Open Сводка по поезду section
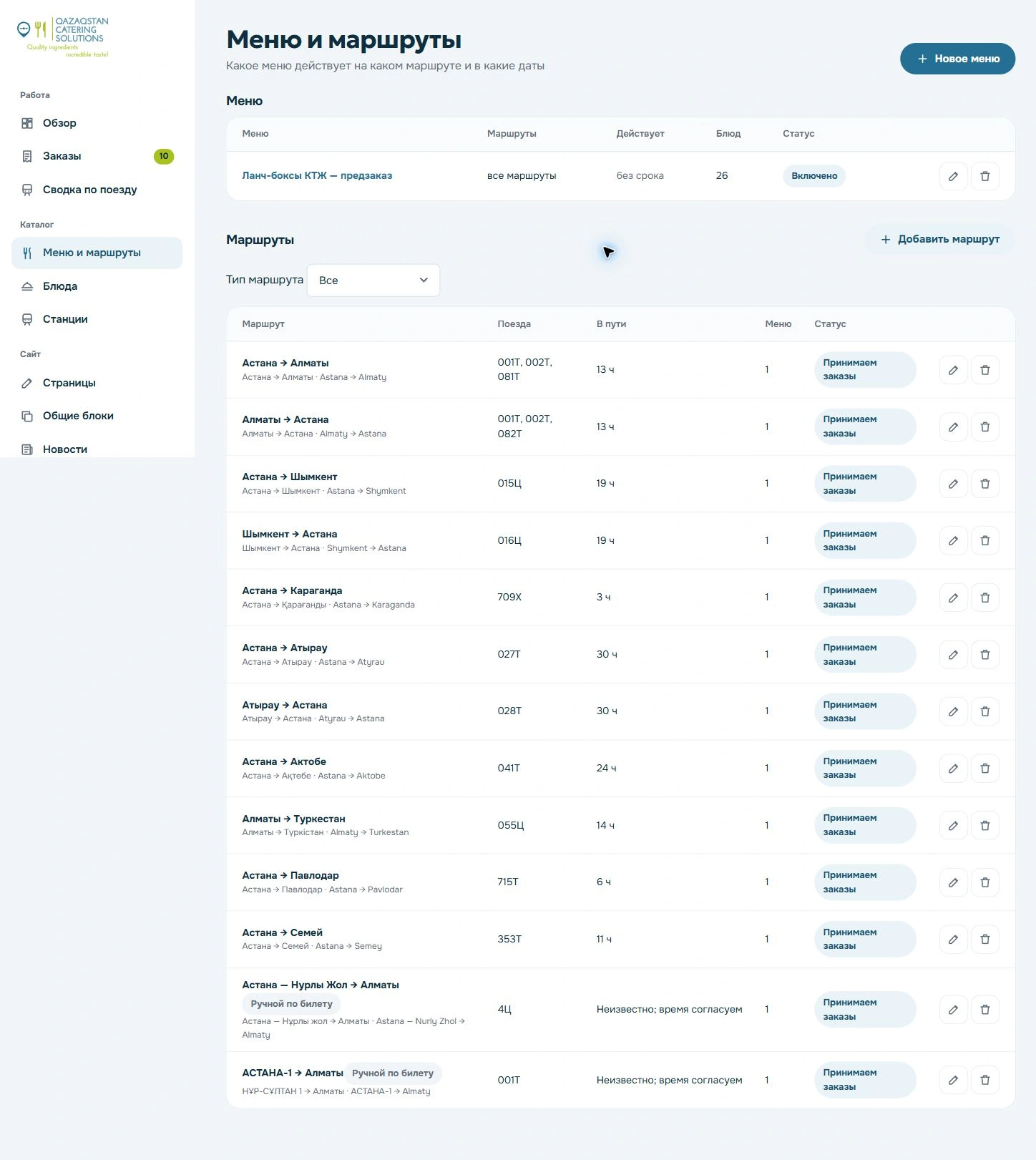The height and width of the screenshot is (1160, 1036). tap(97, 190)
